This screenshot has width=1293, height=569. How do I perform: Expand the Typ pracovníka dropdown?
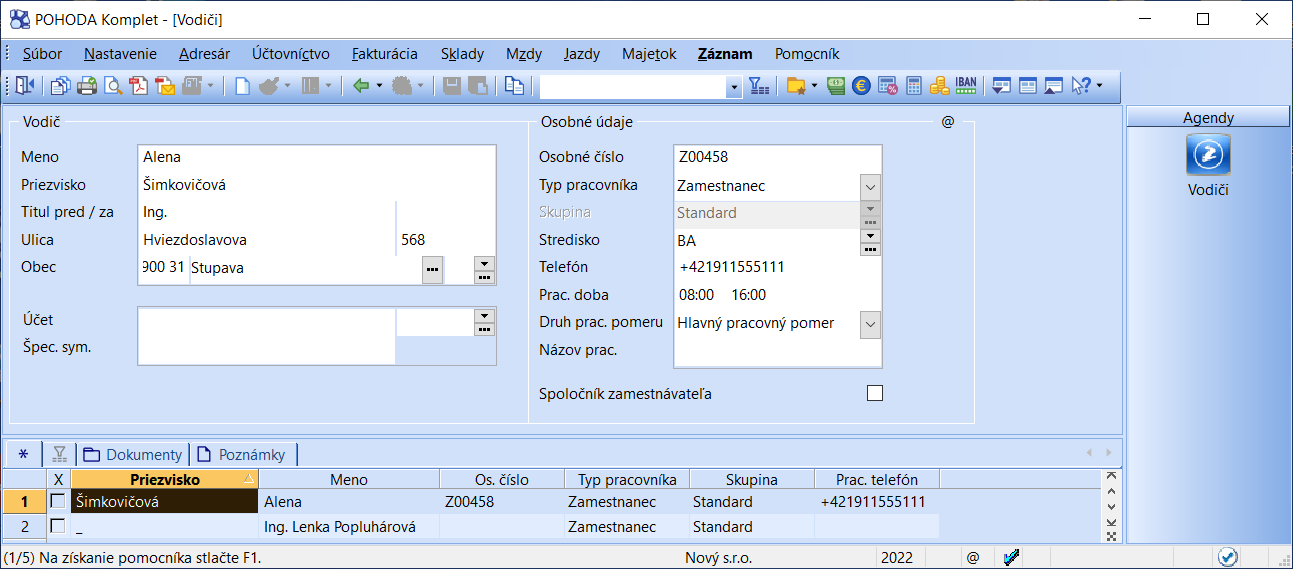point(870,186)
